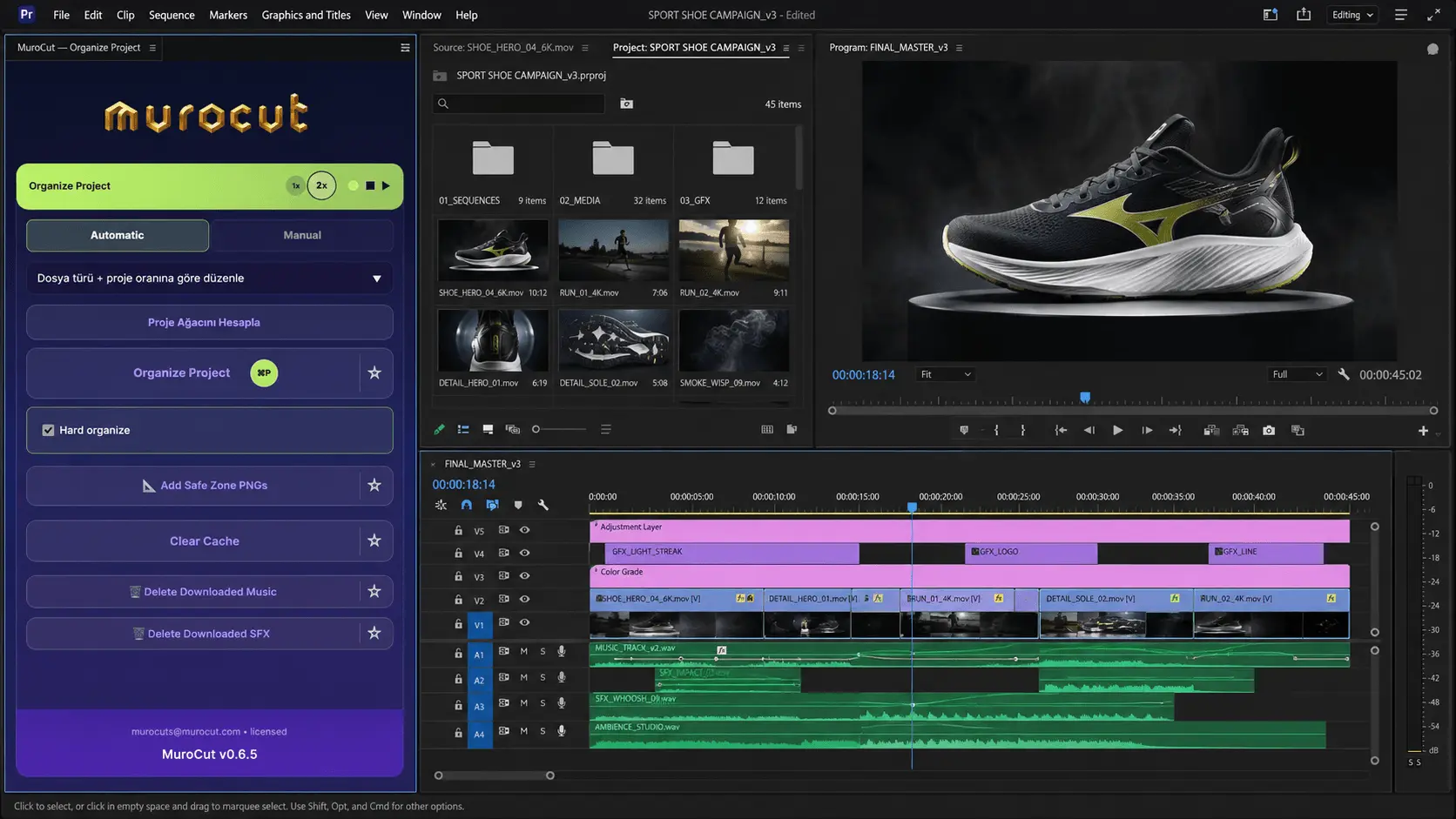Open timeline display settings wrench
This screenshot has width=1456, height=819.
(x=543, y=505)
